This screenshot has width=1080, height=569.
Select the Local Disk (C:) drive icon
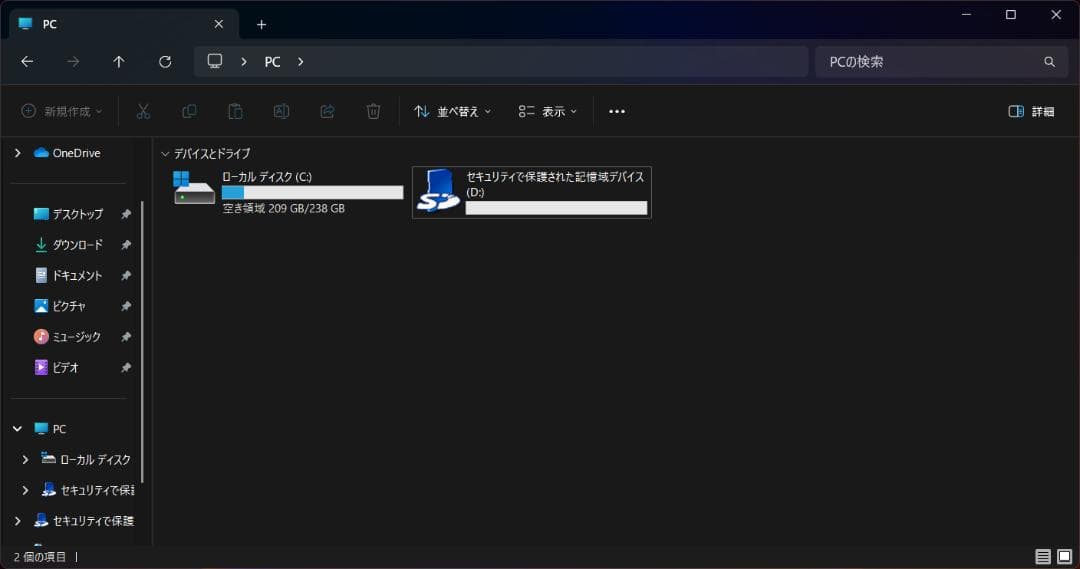click(x=194, y=188)
